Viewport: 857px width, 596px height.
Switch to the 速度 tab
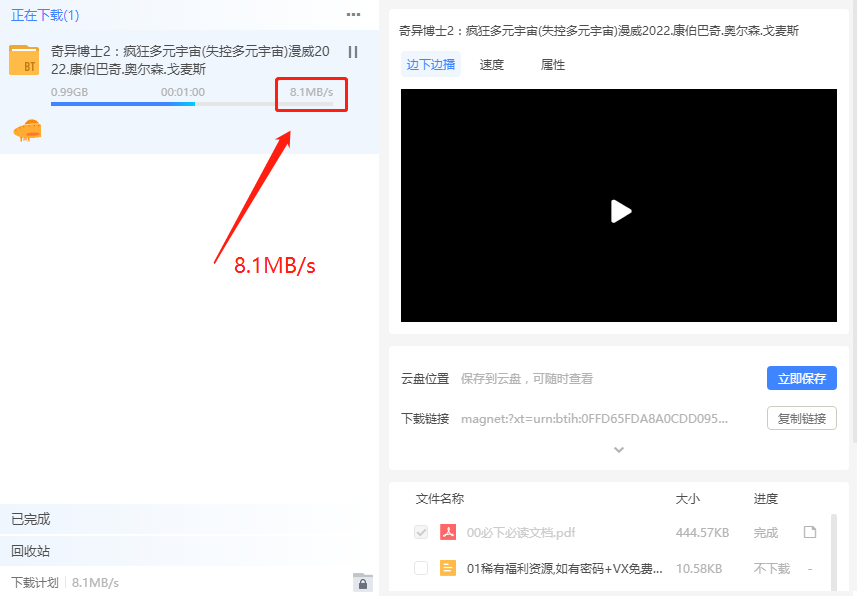tap(491, 65)
